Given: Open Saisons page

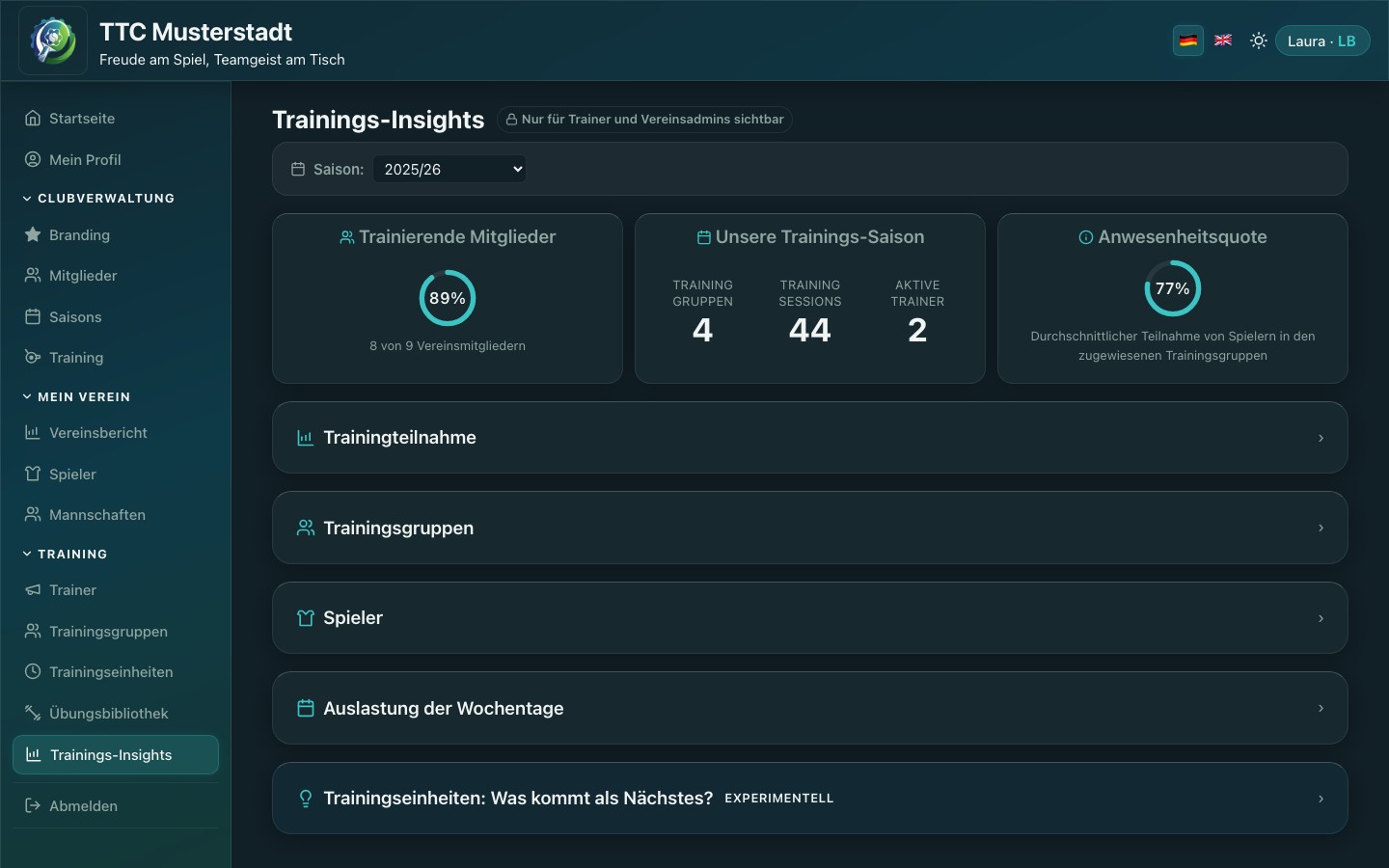Looking at the screenshot, I should click(x=116, y=317).
